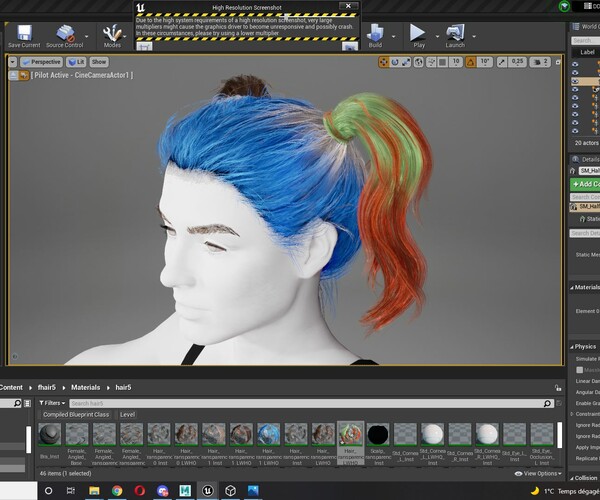The height and width of the screenshot is (500, 600).
Task: Select the scale gizmo tool in viewport
Action: pyautogui.click(x=406, y=62)
